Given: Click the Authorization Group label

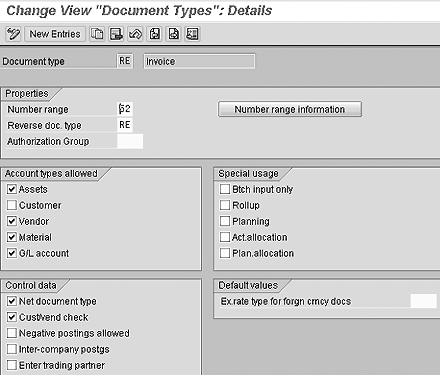Looking at the screenshot, I should pos(48,142).
